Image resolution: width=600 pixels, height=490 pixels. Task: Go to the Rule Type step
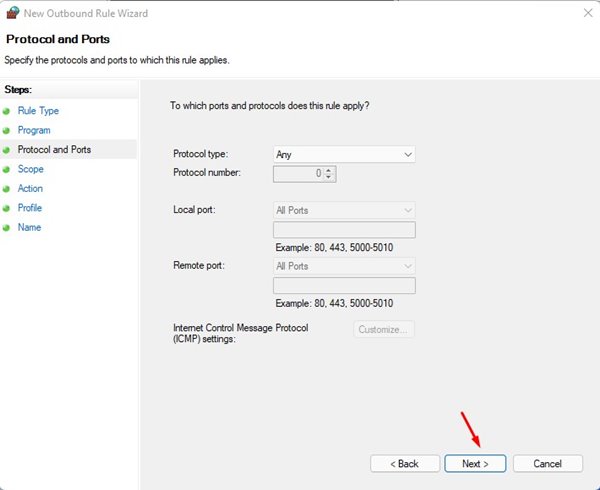[x=38, y=111]
